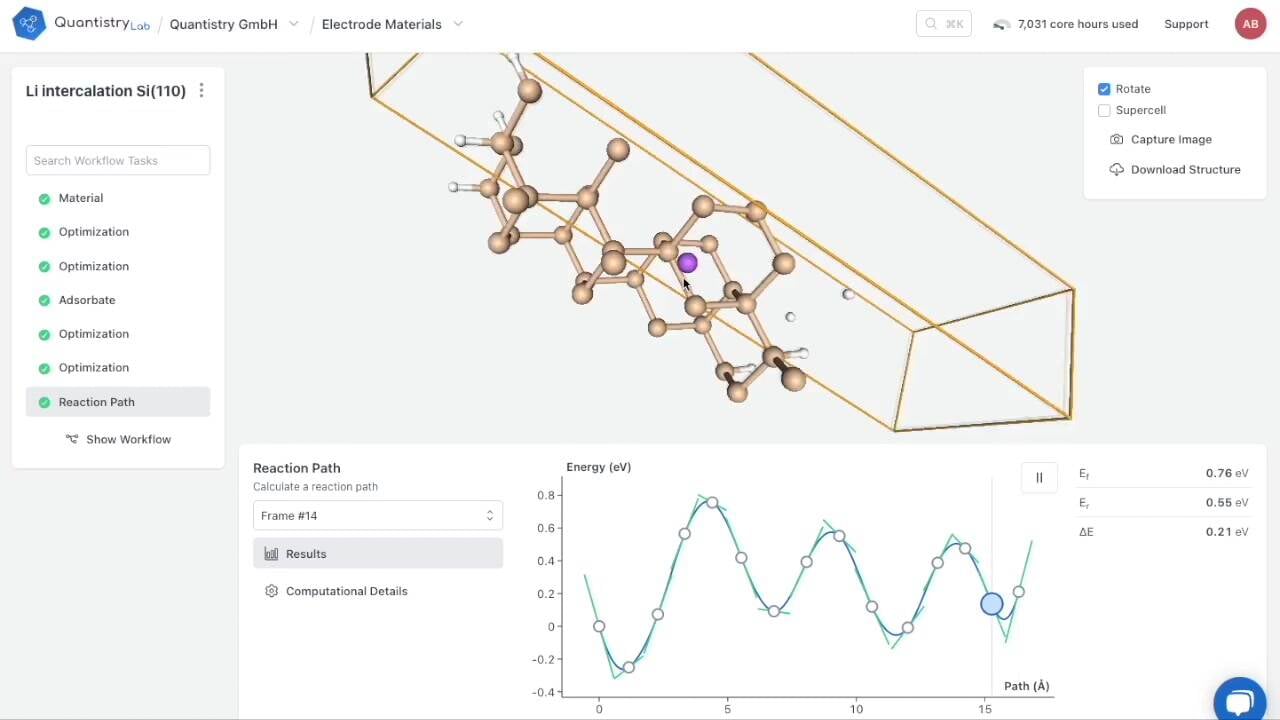Open the three-dot menu beside Li intercalation Si(110)
Viewport: 1280px width, 720px height.
201,91
